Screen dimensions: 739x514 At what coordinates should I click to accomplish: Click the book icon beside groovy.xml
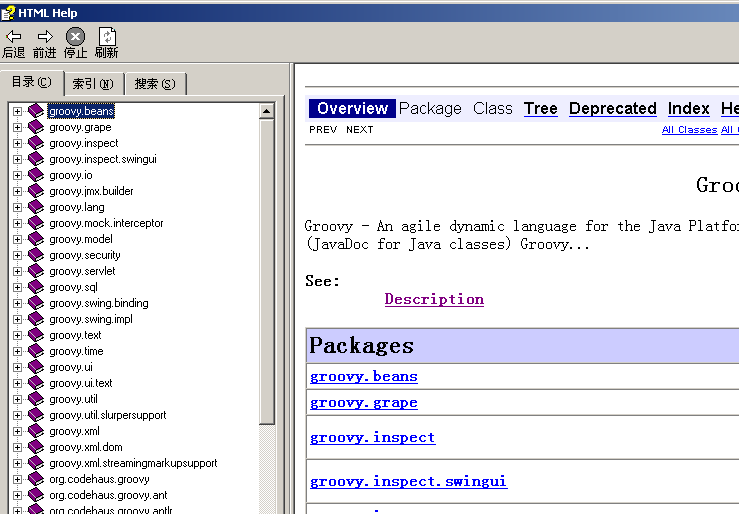pyautogui.click(x=36, y=432)
